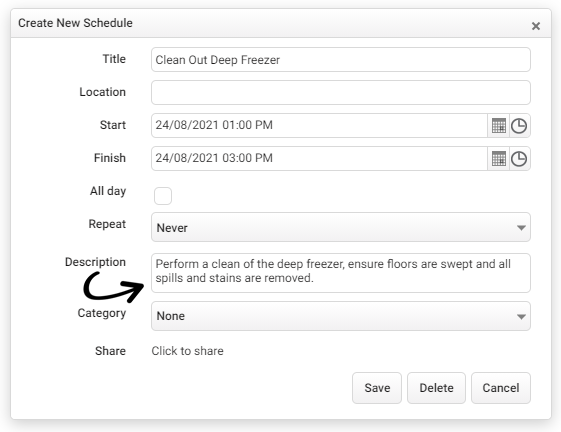
Task: Click the 'Location' field label
Action: (x=103, y=92)
